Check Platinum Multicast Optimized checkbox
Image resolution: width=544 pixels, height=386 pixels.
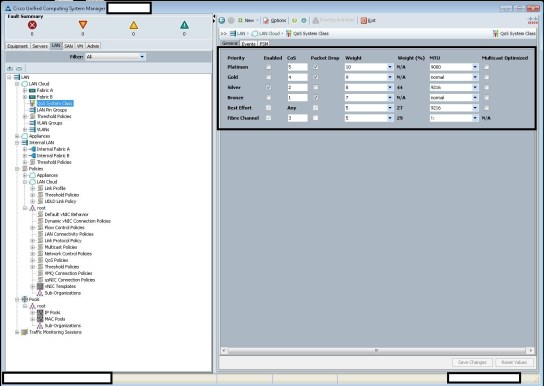point(486,67)
